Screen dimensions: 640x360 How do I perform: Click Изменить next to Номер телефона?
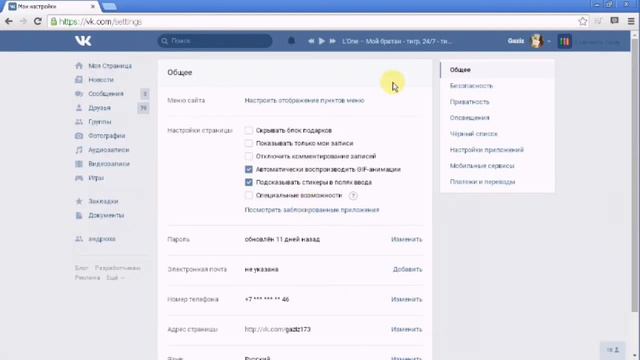[x=407, y=299]
